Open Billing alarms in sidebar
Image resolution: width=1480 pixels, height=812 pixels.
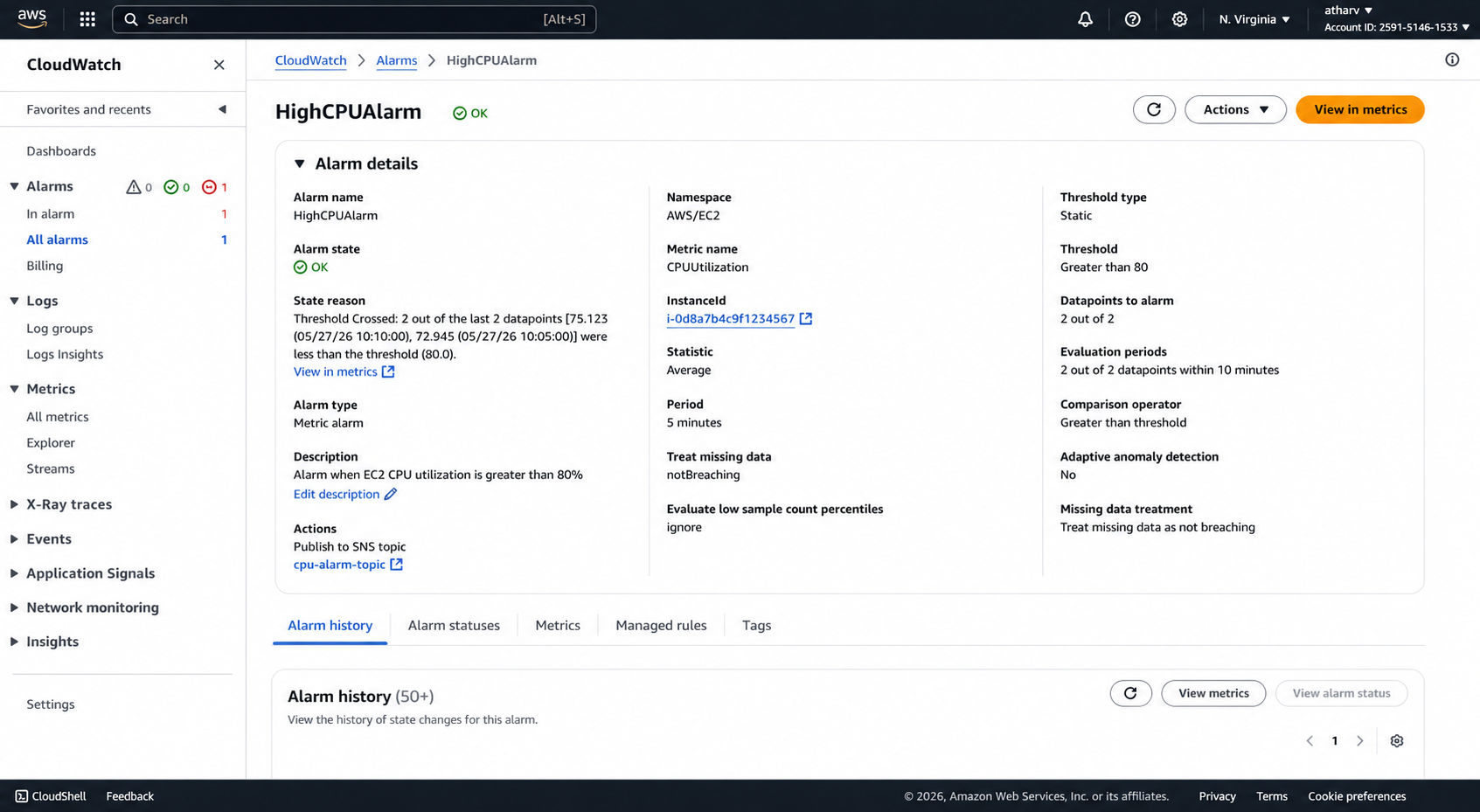click(x=45, y=266)
